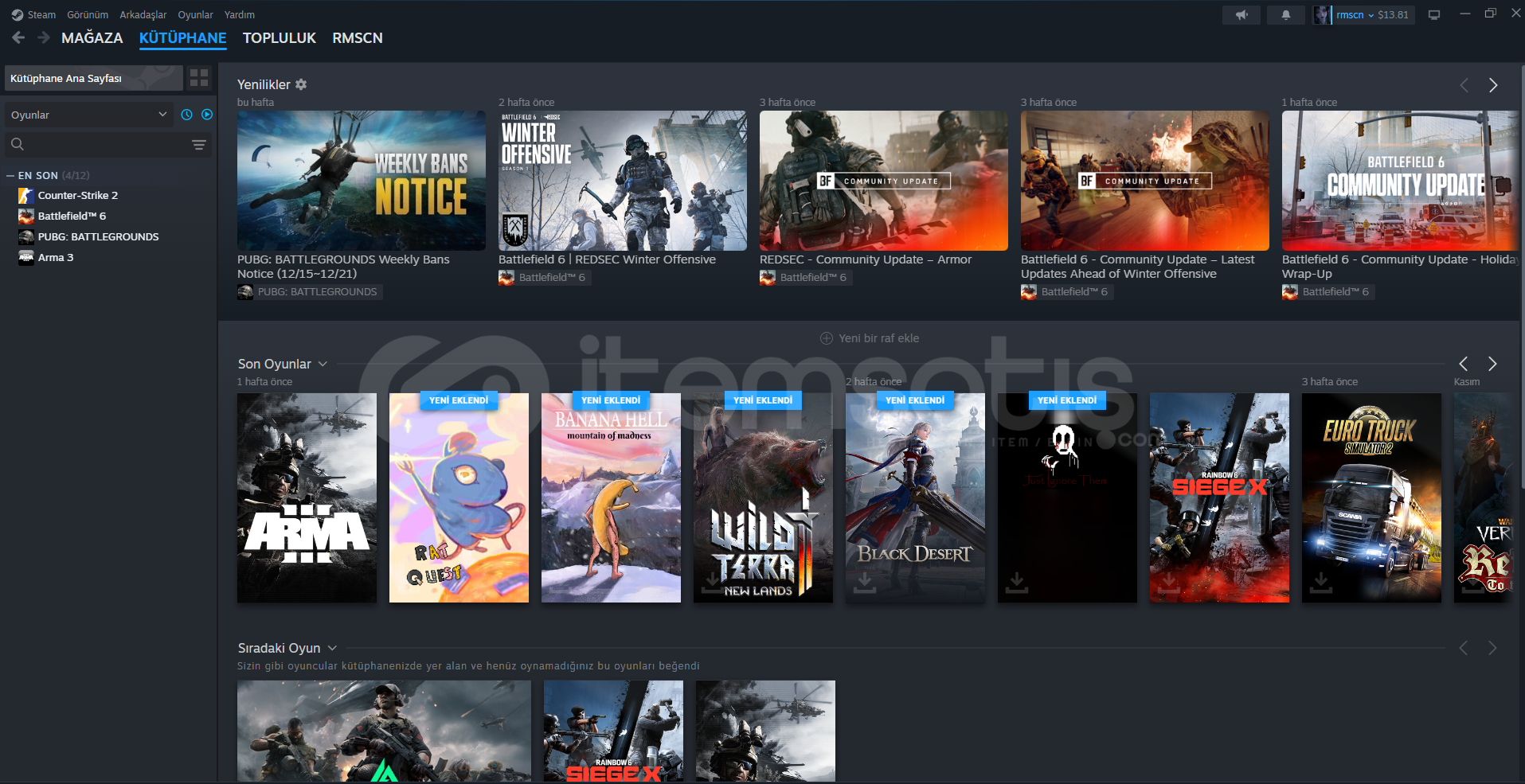The image size is (1525, 784).
Task: Open the MAĞAZA tab
Action: point(92,38)
